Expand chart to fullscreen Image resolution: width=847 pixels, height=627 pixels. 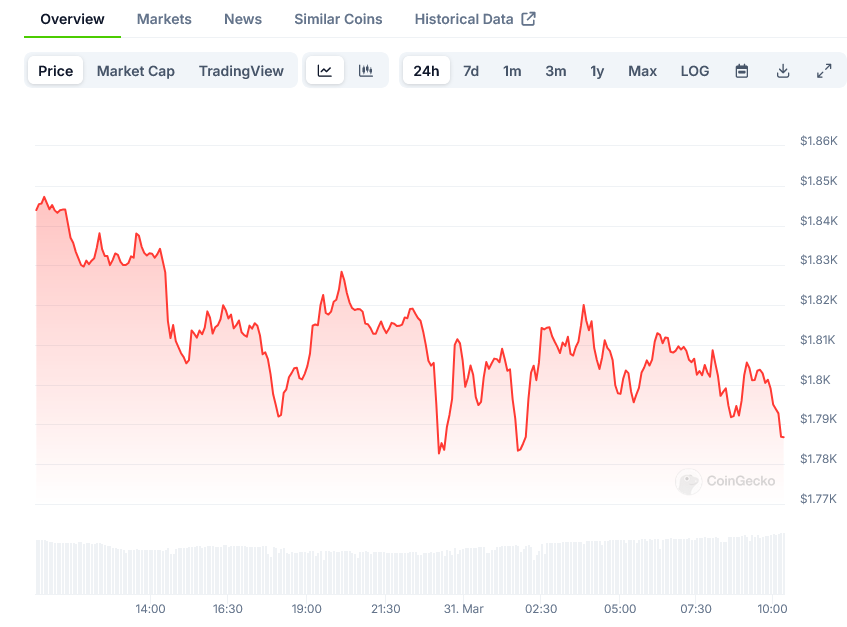[824, 71]
